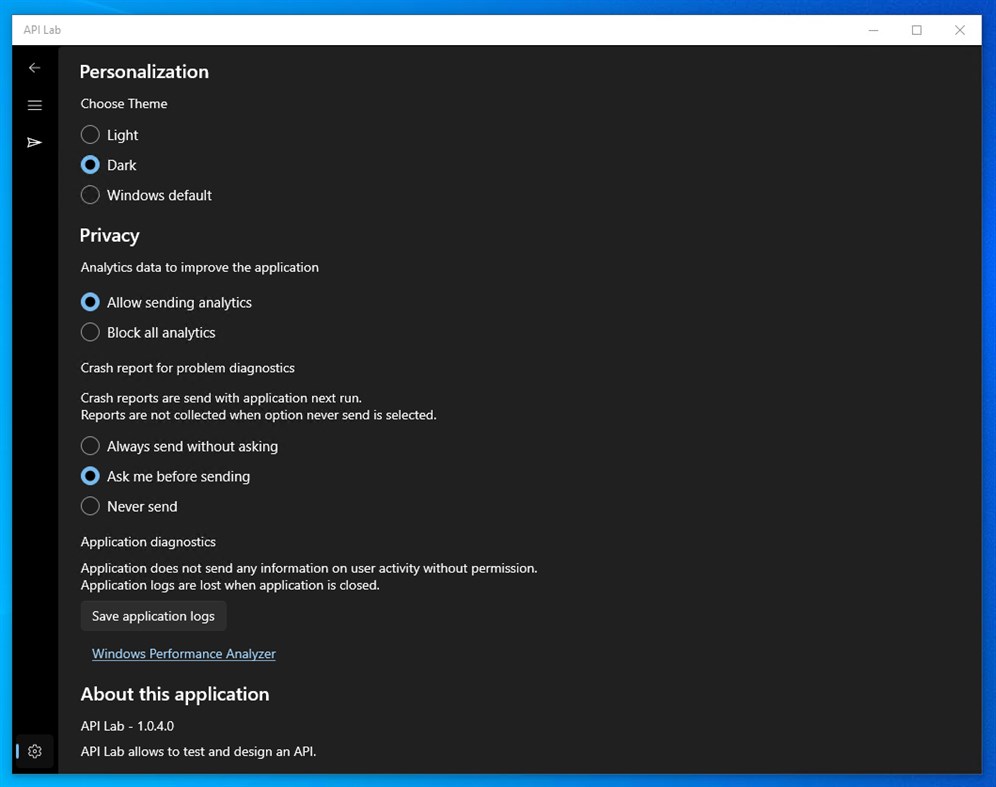
Task: Select Block all analytics
Action: pyautogui.click(x=89, y=331)
